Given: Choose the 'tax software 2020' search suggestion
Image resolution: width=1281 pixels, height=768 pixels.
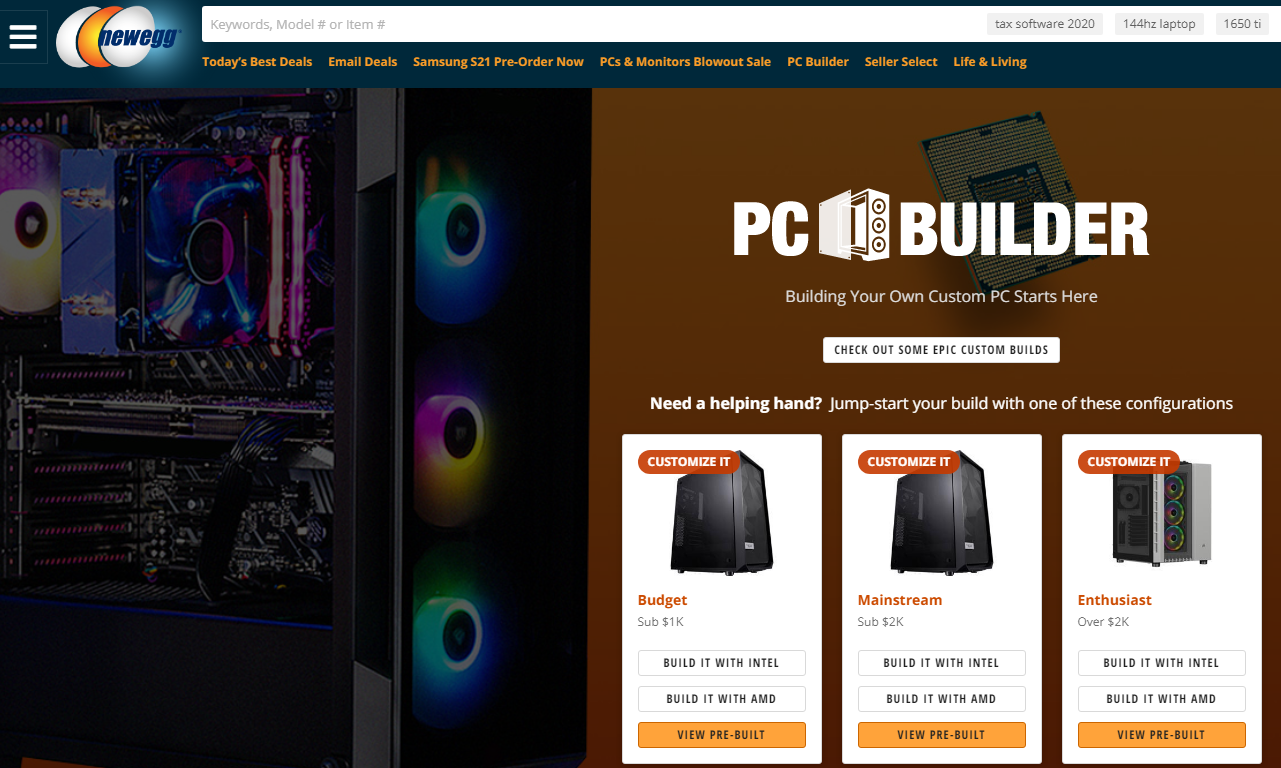Looking at the screenshot, I should coord(1045,24).
